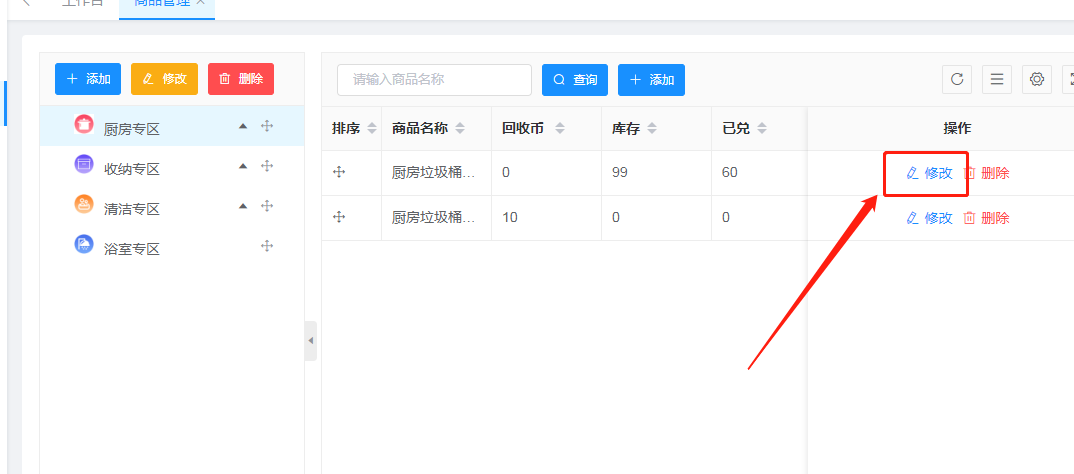This screenshot has width=1074, height=474.
Task: Sort the table by 排序 column arrows
Action: click(x=372, y=128)
